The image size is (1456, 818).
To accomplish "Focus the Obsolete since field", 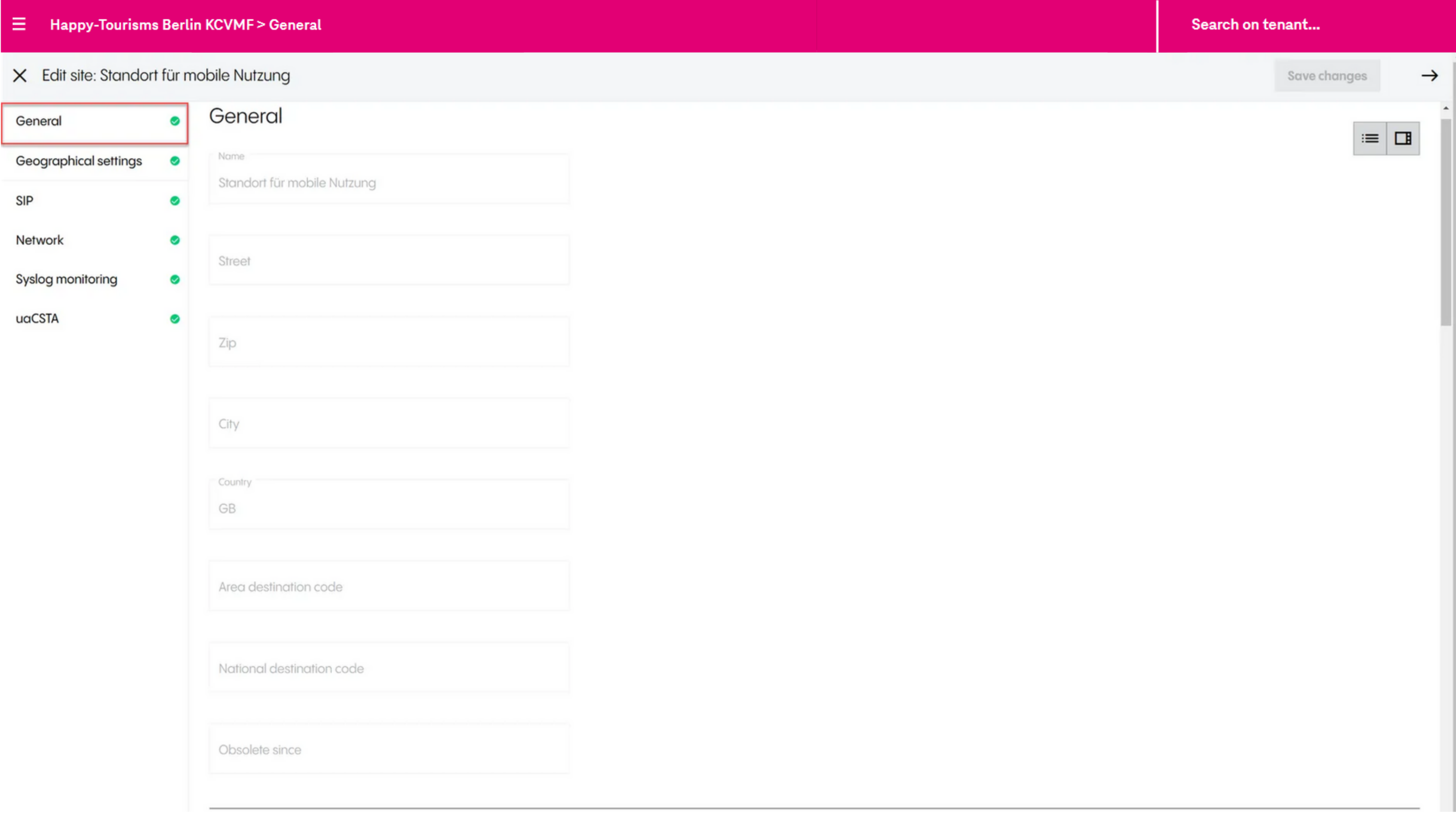I will (x=389, y=750).
